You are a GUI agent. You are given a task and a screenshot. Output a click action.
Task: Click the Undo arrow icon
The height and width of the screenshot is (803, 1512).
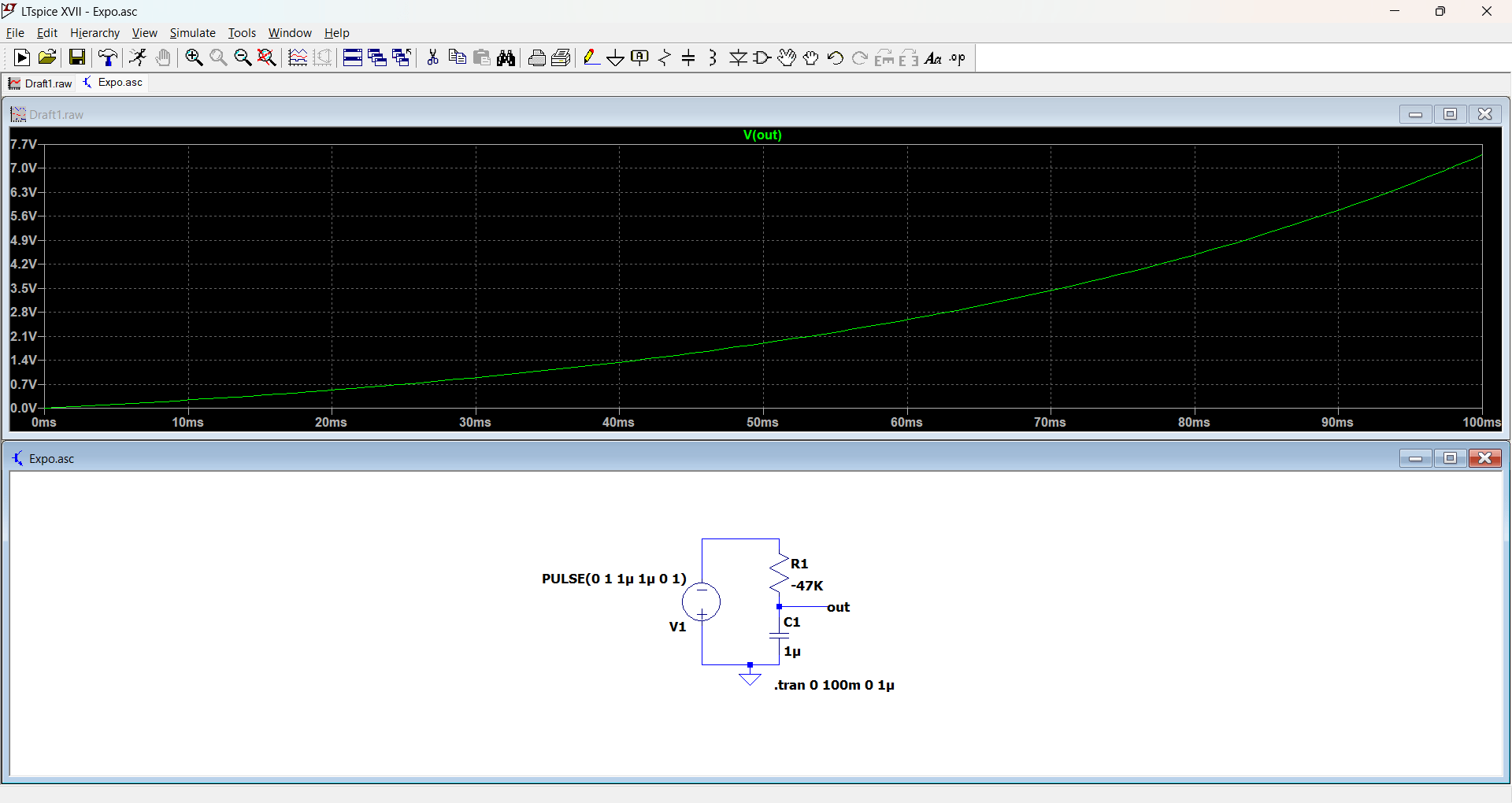836,57
